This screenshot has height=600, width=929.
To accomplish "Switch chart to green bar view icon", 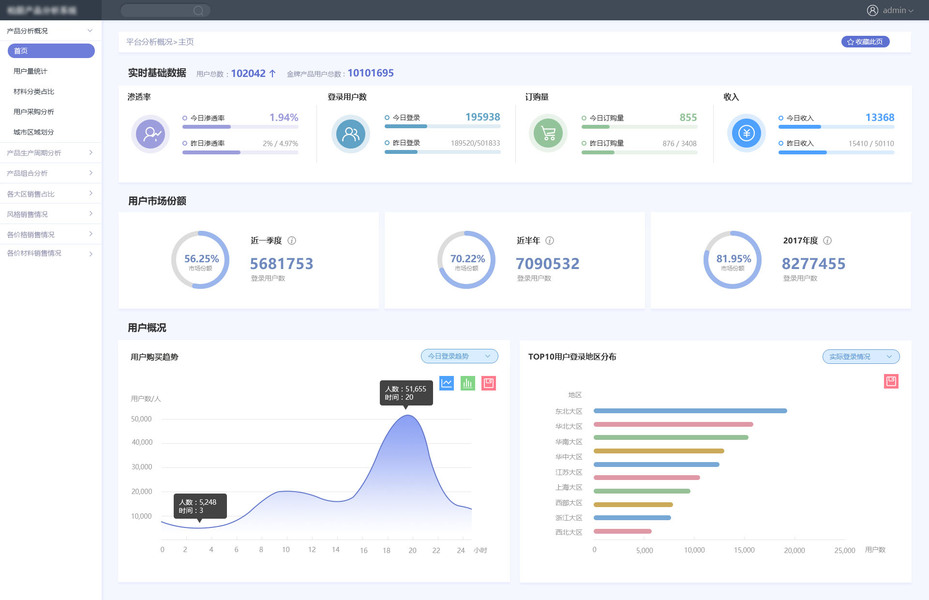I will (x=467, y=383).
